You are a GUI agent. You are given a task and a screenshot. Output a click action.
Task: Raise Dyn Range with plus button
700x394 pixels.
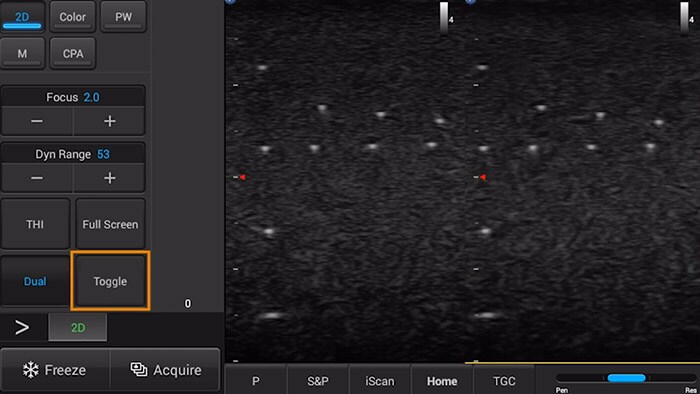coord(109,178)
